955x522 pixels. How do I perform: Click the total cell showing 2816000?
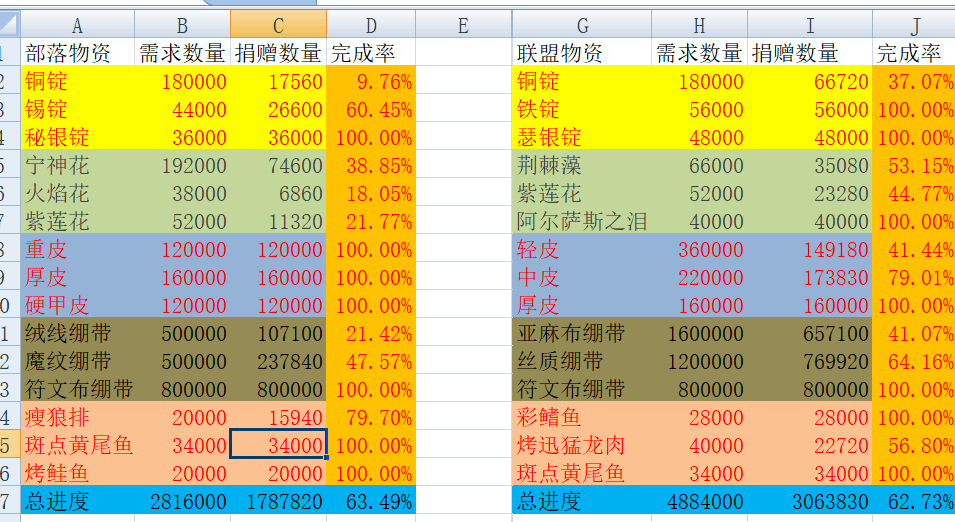coord(183,502)
